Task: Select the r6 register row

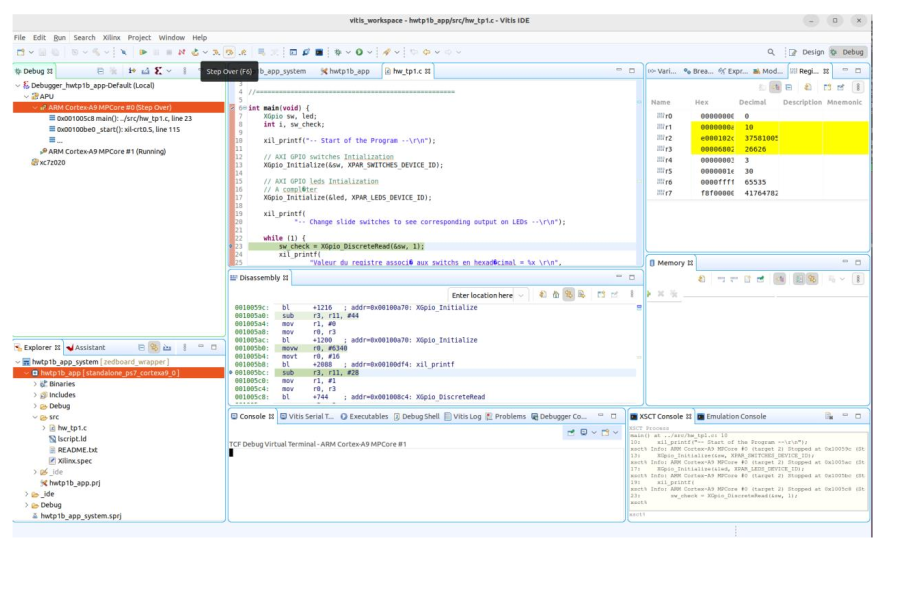Action: pyautogui.click(x=758, y=182)
